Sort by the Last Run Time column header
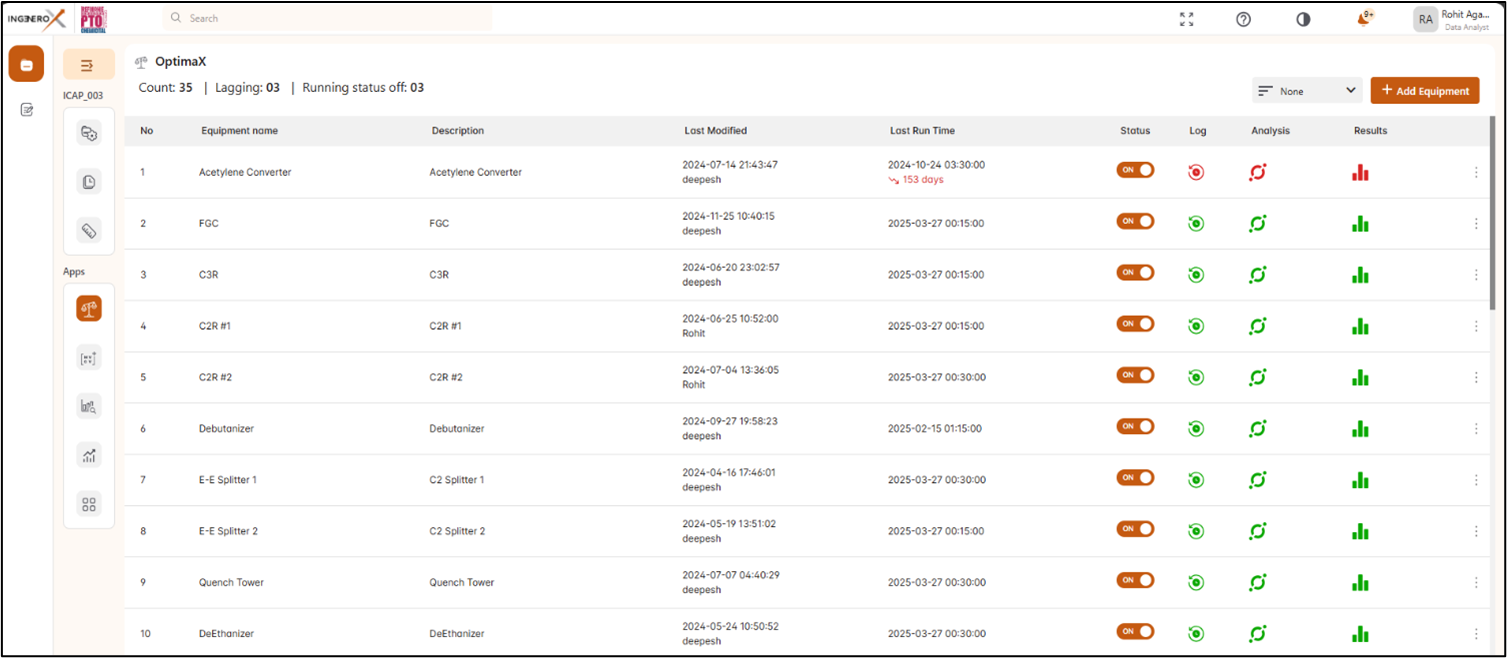1507x658 pixels. pyautogui.click(x=921, y=131)
